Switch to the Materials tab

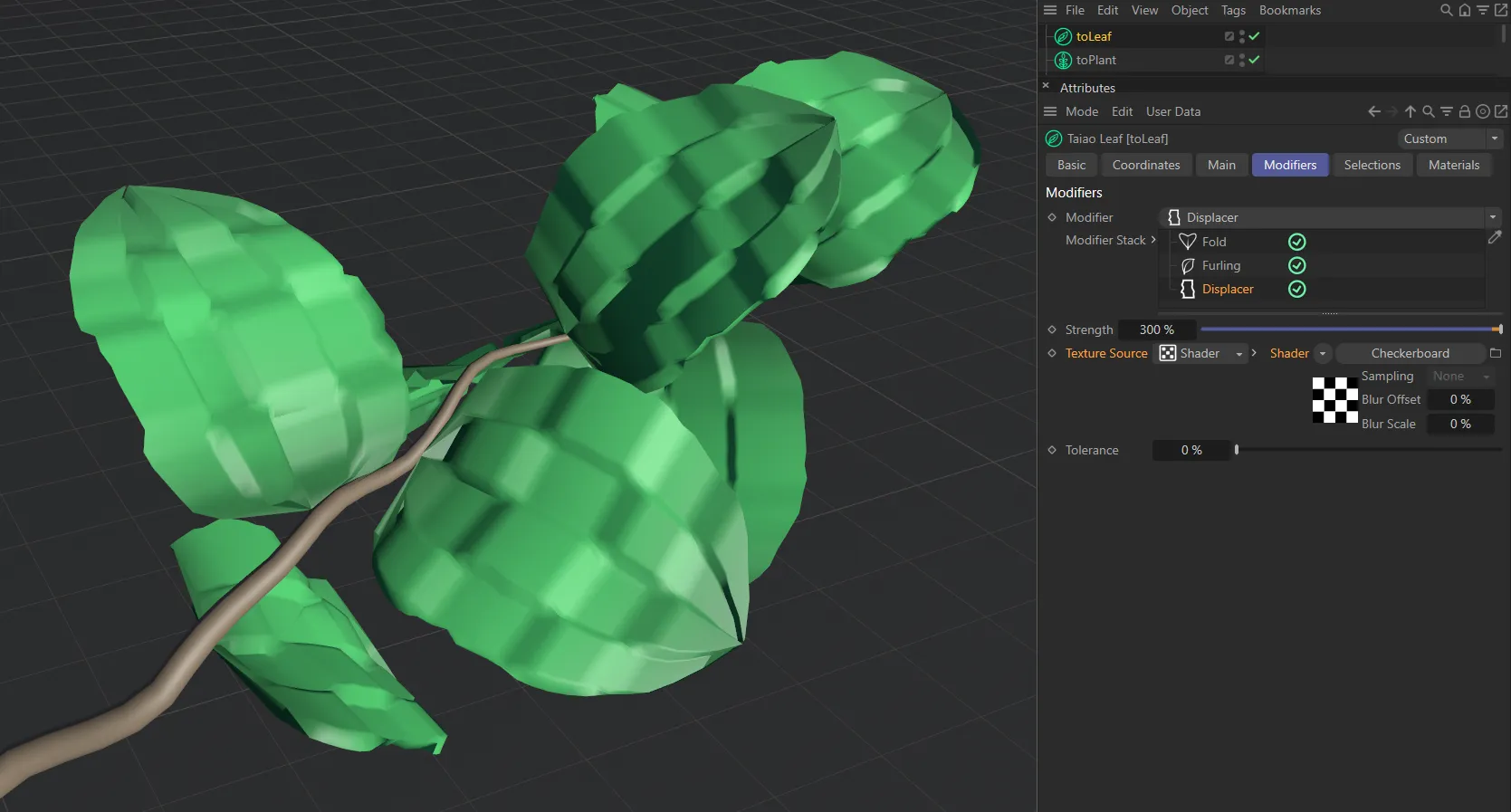(x=1454, y=165)
